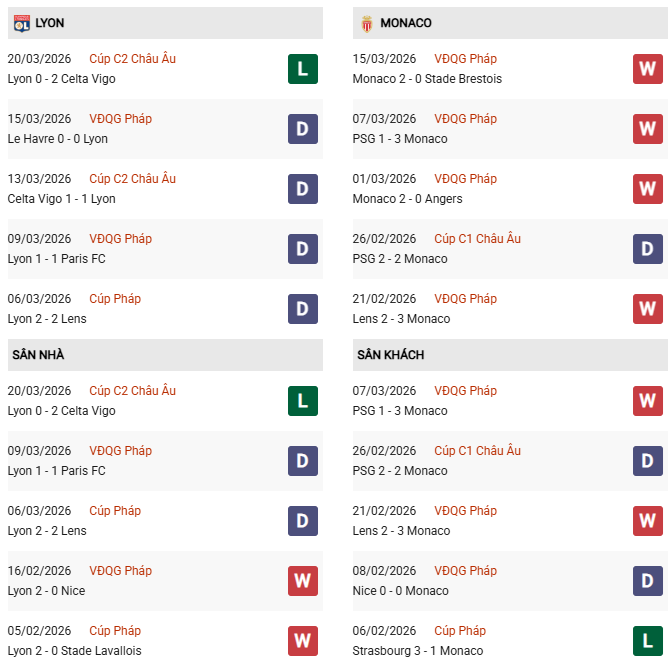Select the SÂN NHÀ section header
This screenshot has width=672, height=671.
click(38, 355)
